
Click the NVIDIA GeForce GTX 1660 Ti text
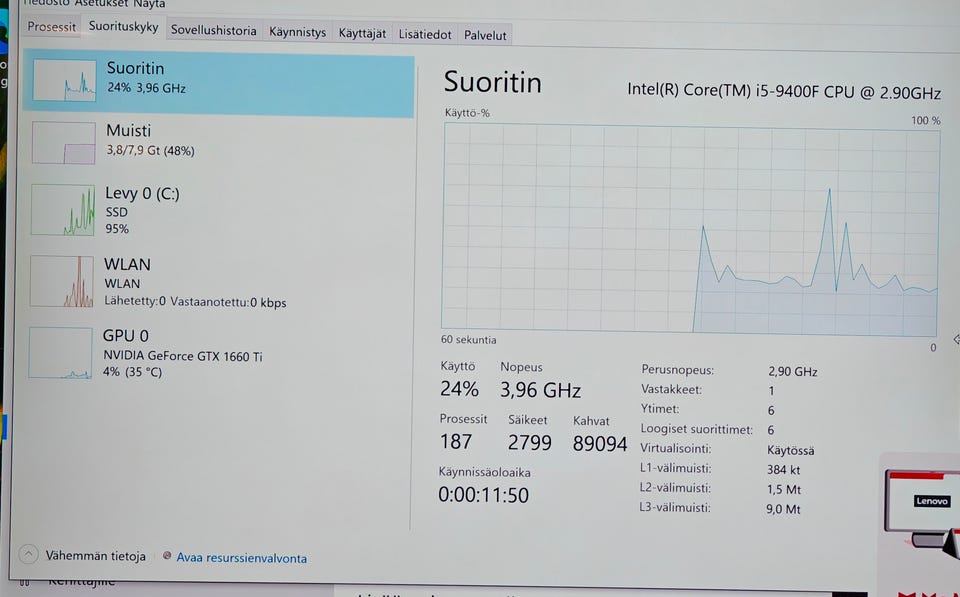(182, 356)
